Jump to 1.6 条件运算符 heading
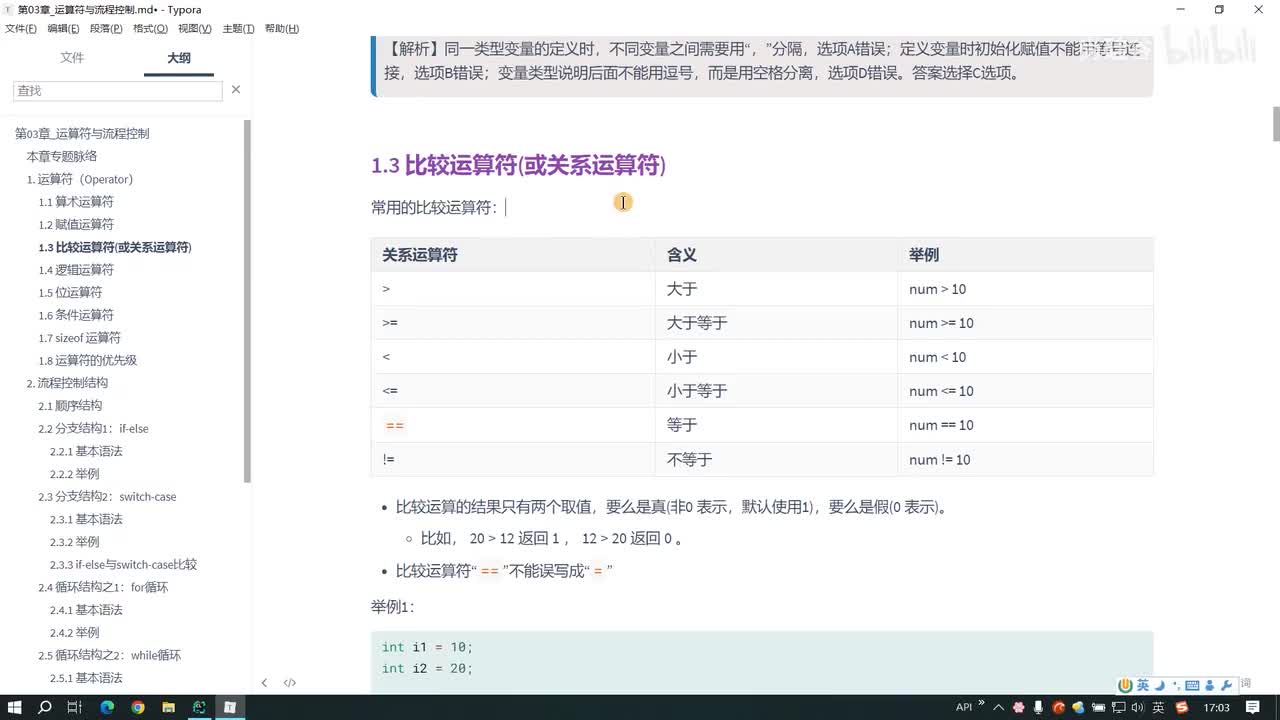The image size is (1280, 720). [76, 315]
